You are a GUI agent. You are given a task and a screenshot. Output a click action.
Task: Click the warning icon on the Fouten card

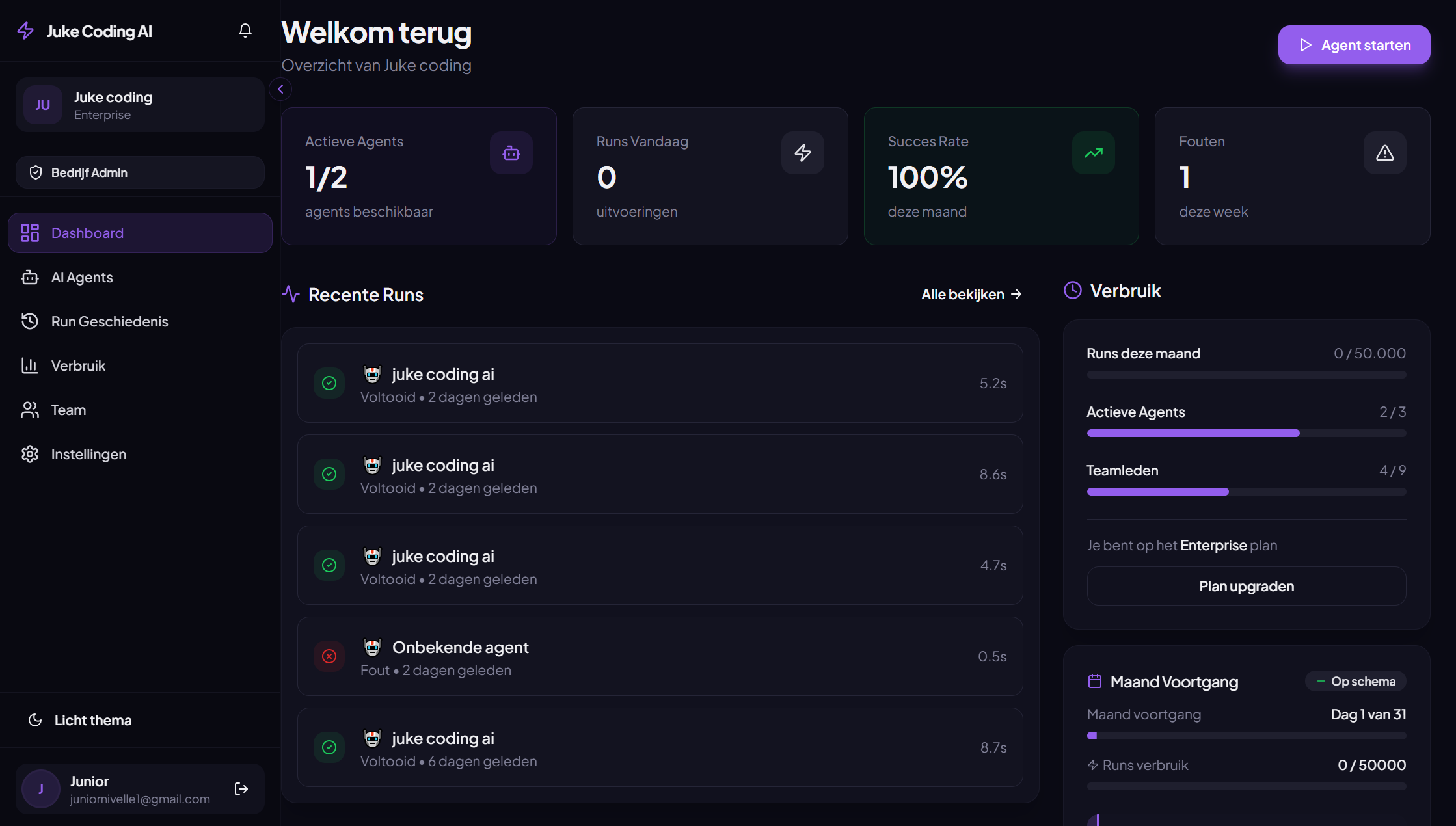point(1385,152)
